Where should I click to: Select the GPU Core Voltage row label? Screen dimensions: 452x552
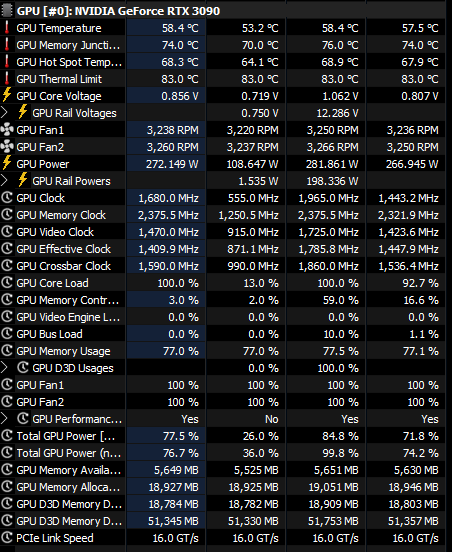59,96
